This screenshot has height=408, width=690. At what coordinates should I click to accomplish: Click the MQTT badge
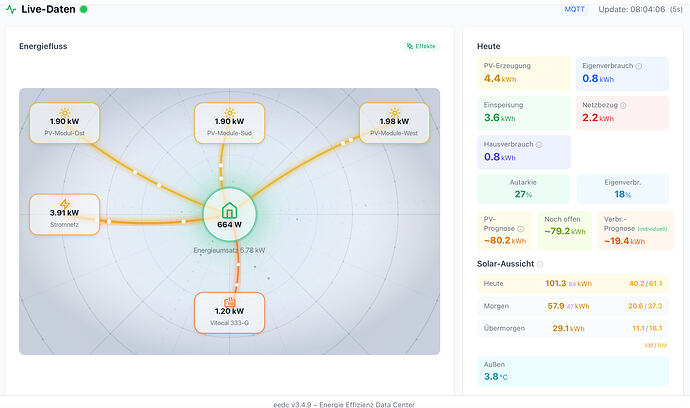point(574,9)
